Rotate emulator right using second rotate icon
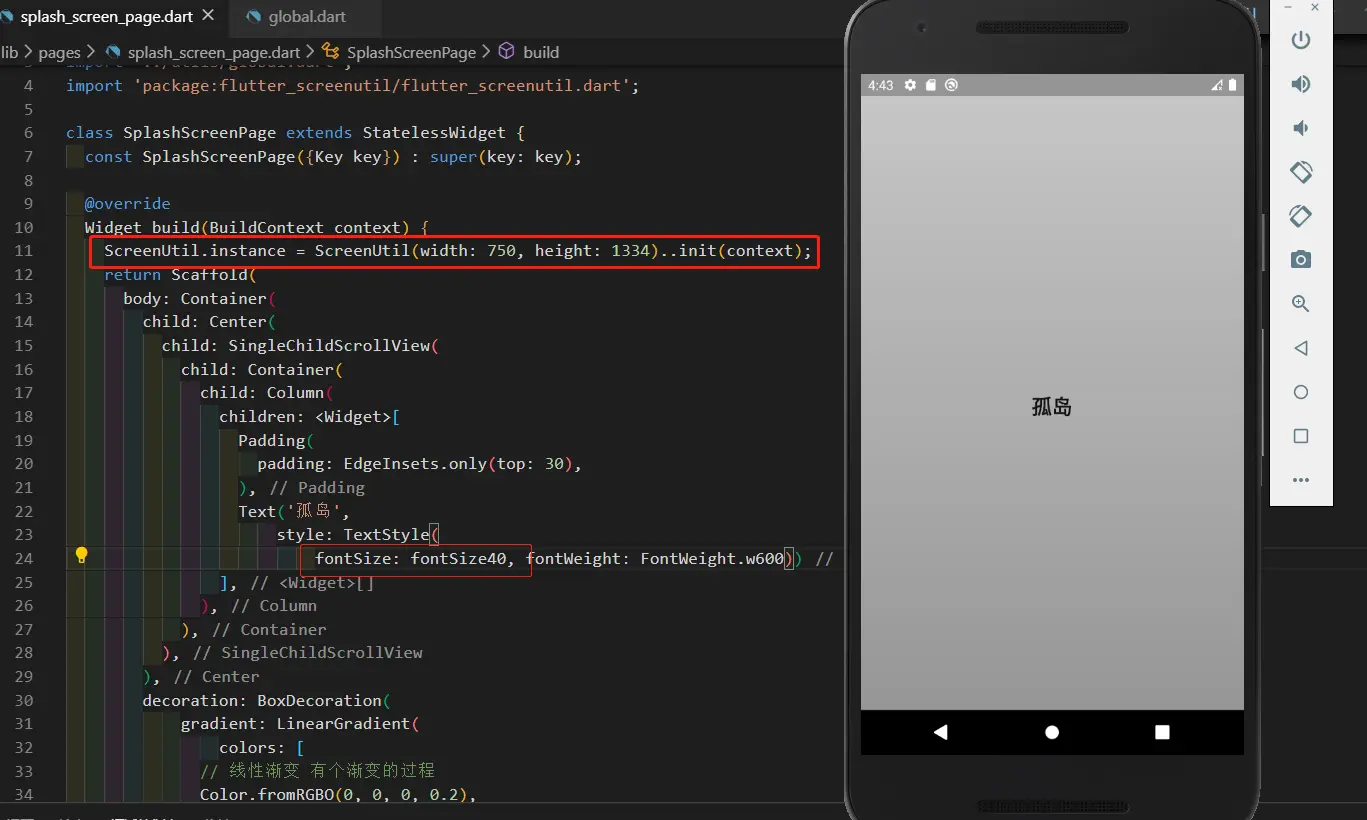Screen dimensions: 1367x820 point(1300,216)
